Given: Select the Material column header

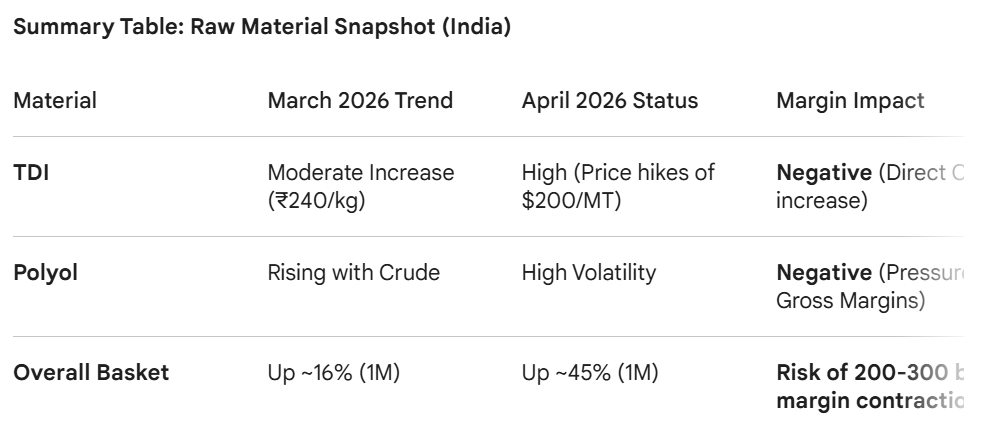Looking at the screenshot, I should pos(55,101).
